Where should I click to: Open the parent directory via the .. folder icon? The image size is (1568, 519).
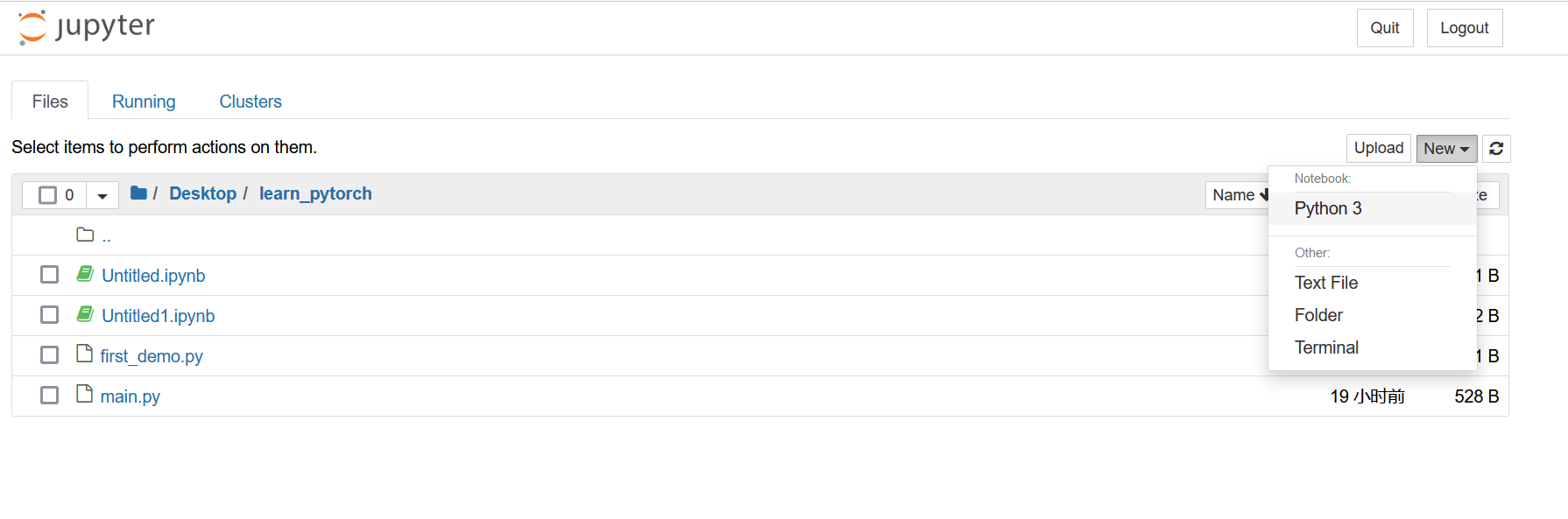pyautogui.click(x=84, y=234)
